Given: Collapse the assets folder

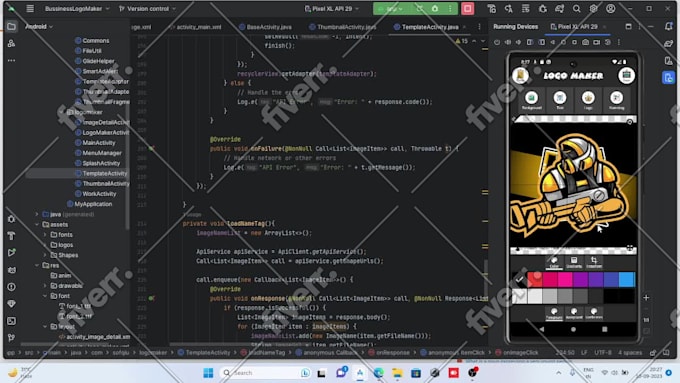Looking at the screenshot, I should pos(37,225).
